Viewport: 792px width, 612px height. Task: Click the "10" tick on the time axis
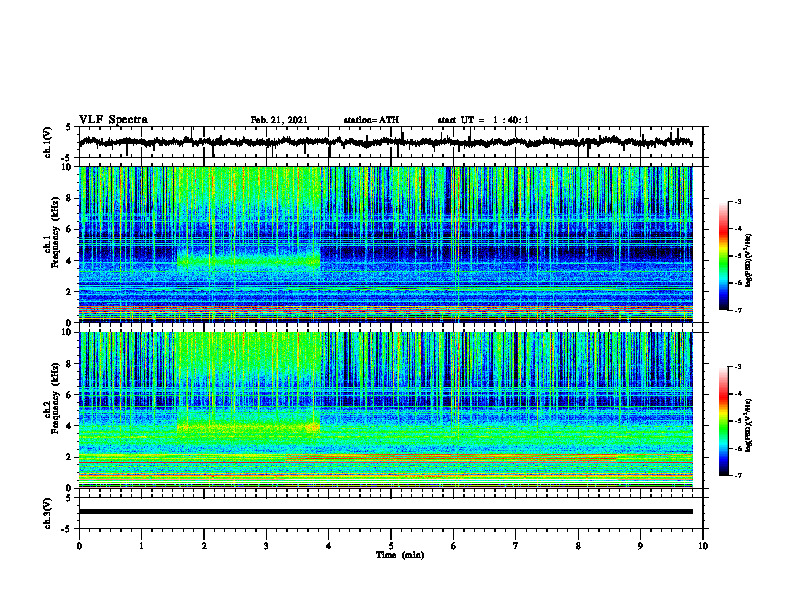[x=703, y=546]
